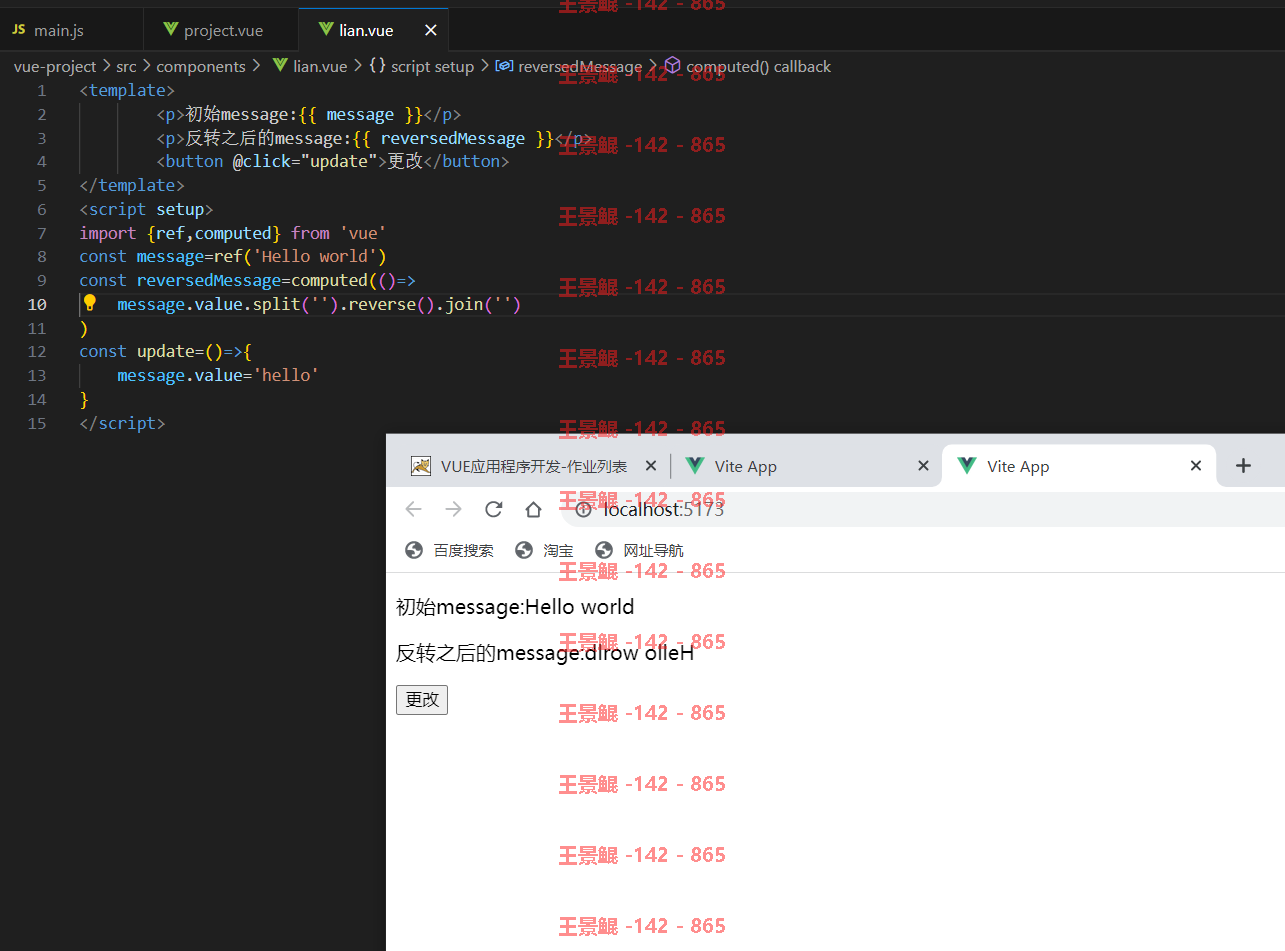Go back in the browser

[413, 509]
